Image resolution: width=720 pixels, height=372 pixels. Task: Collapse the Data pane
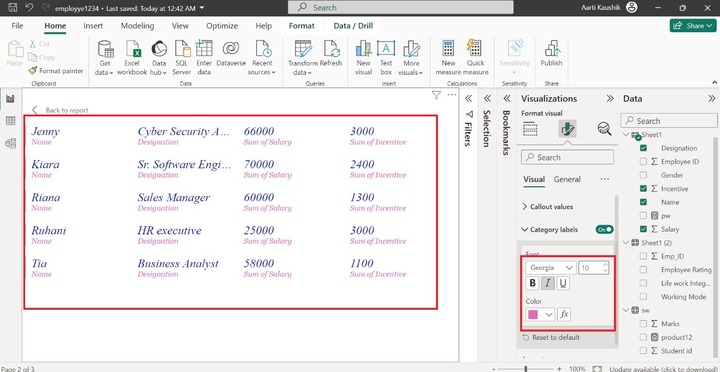[712, 99]
